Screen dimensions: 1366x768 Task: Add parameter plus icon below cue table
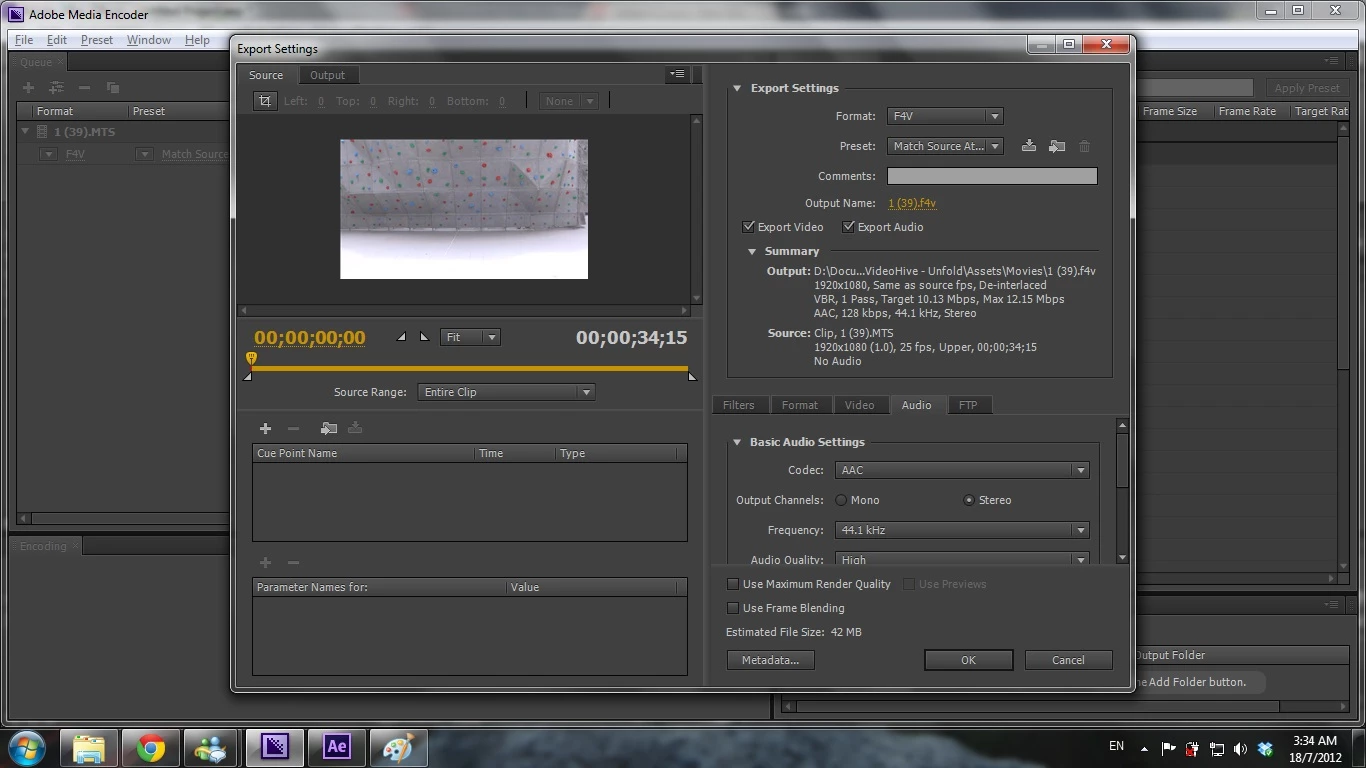[265, 563]
